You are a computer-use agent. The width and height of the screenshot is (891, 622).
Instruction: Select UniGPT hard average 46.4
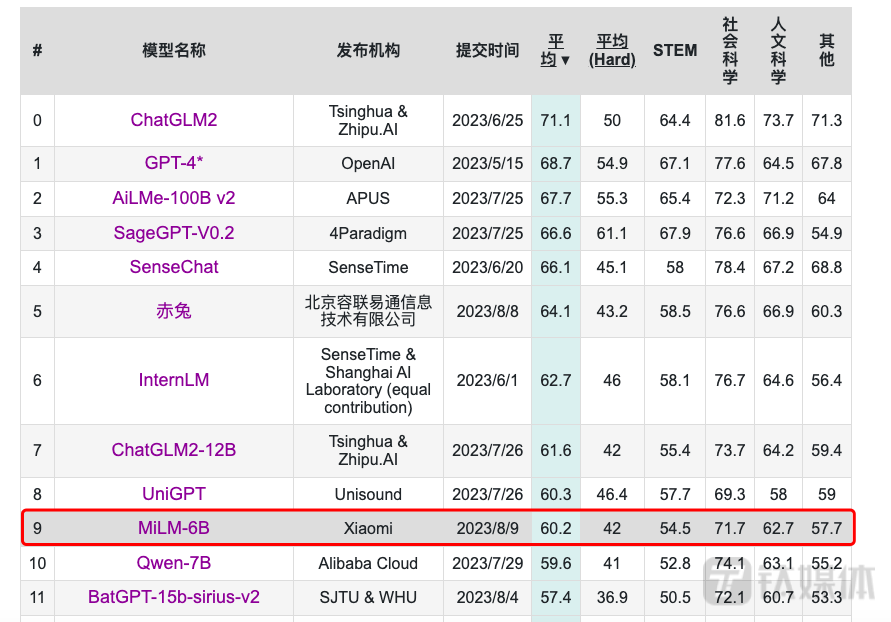612,494
